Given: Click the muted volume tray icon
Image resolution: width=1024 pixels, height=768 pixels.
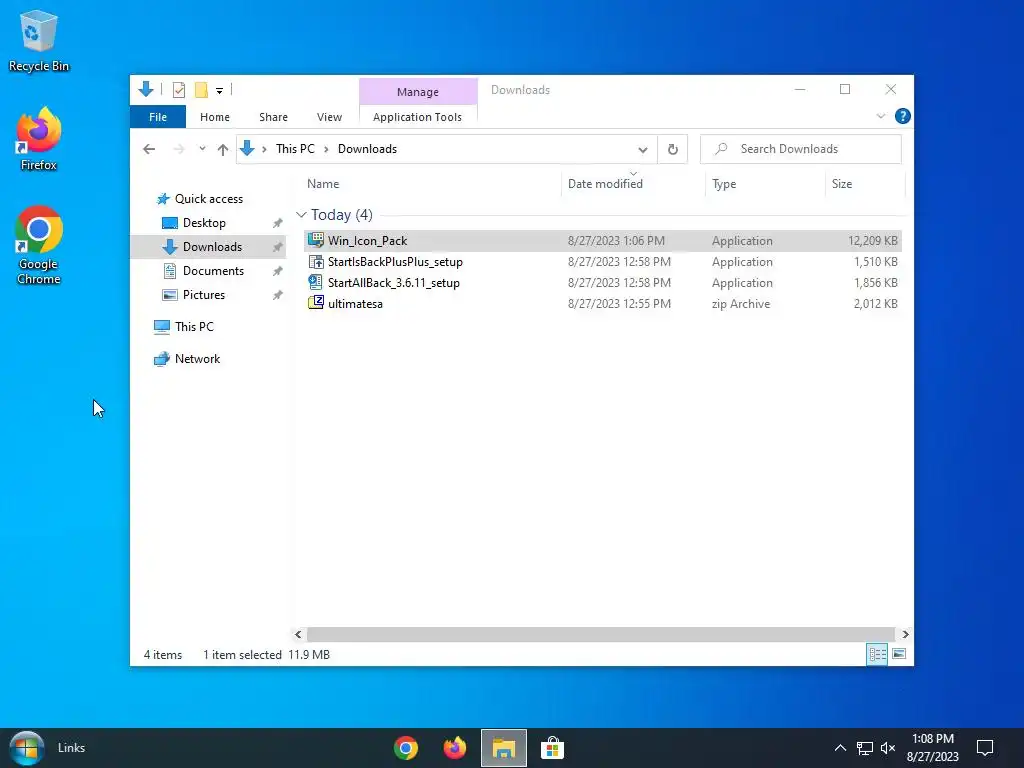Looking at the screenshot, I should (888, 748).
